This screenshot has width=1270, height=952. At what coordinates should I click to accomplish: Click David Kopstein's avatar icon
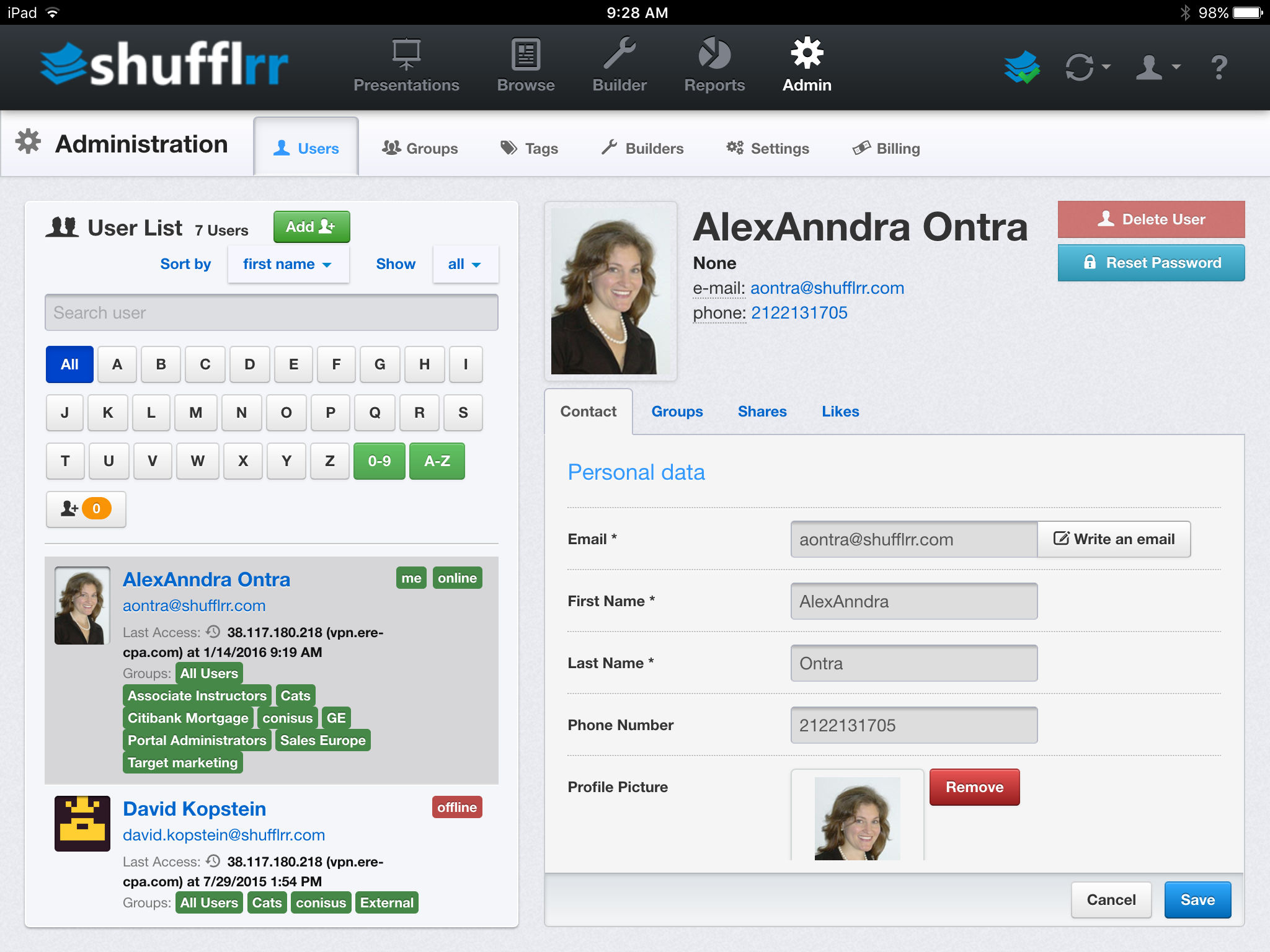pos(82,824)
